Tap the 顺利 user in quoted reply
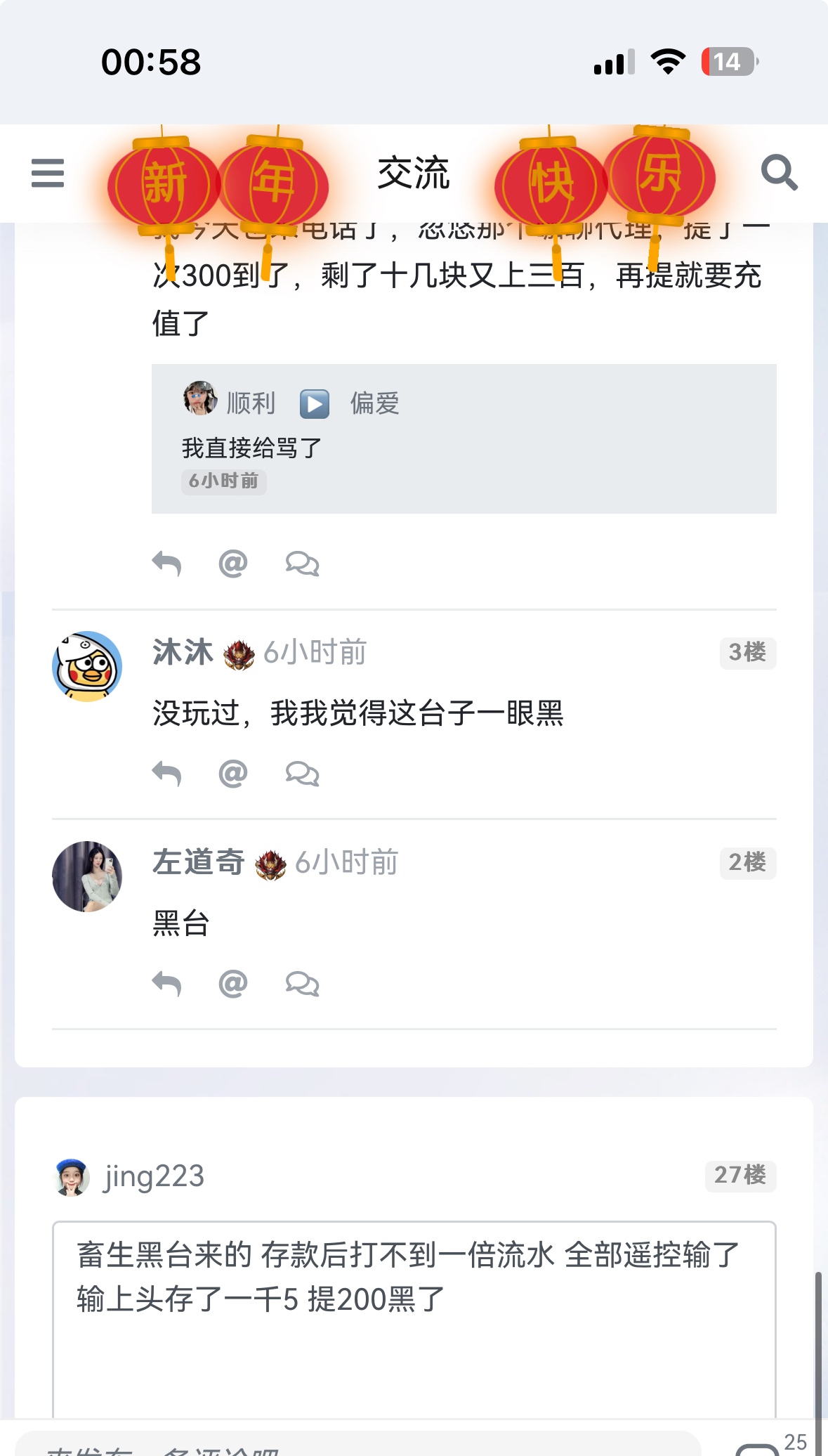This screenshot has width=828, height=1456. [x=250, y=403]
